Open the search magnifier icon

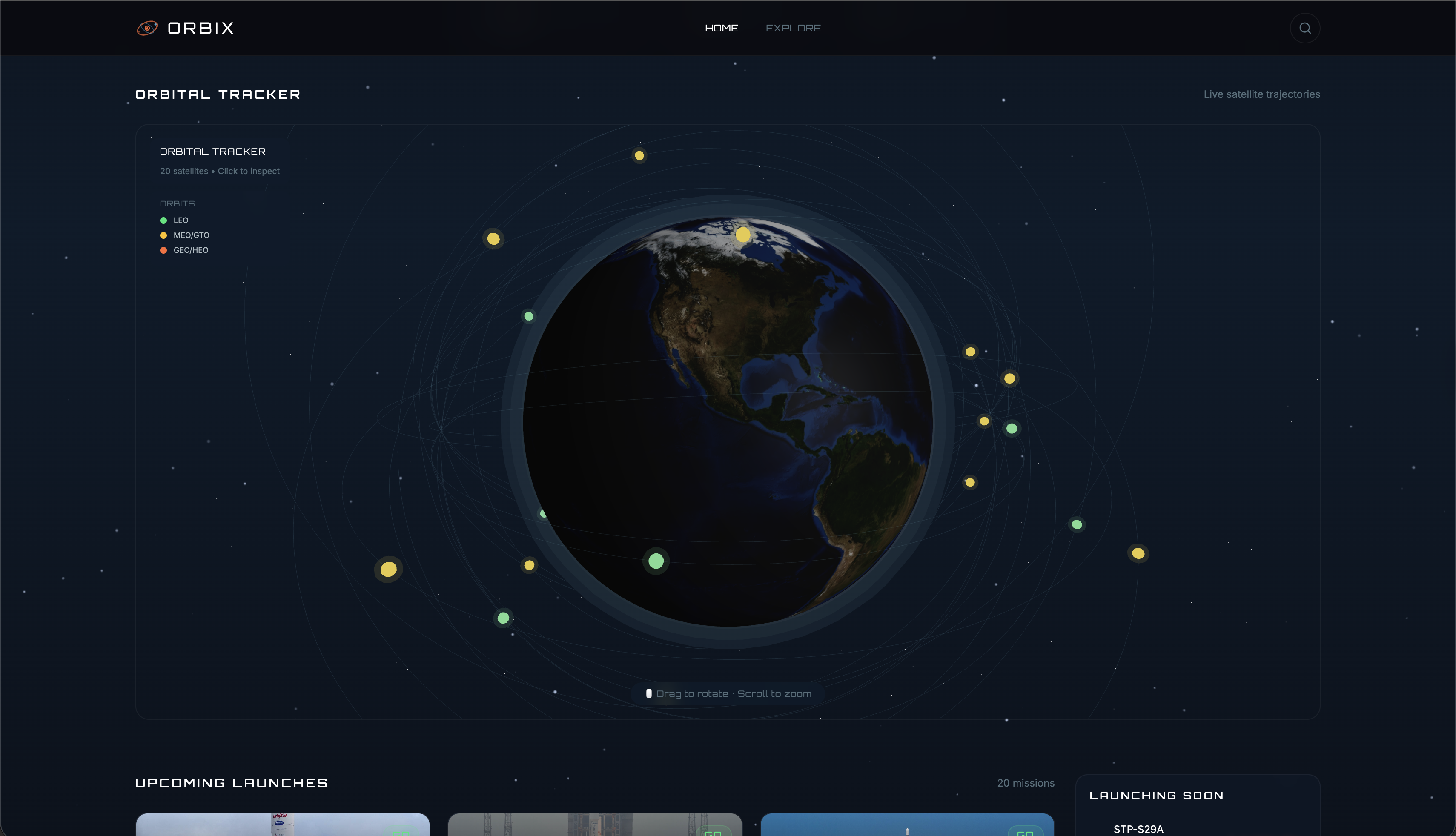pos(1304,28)
